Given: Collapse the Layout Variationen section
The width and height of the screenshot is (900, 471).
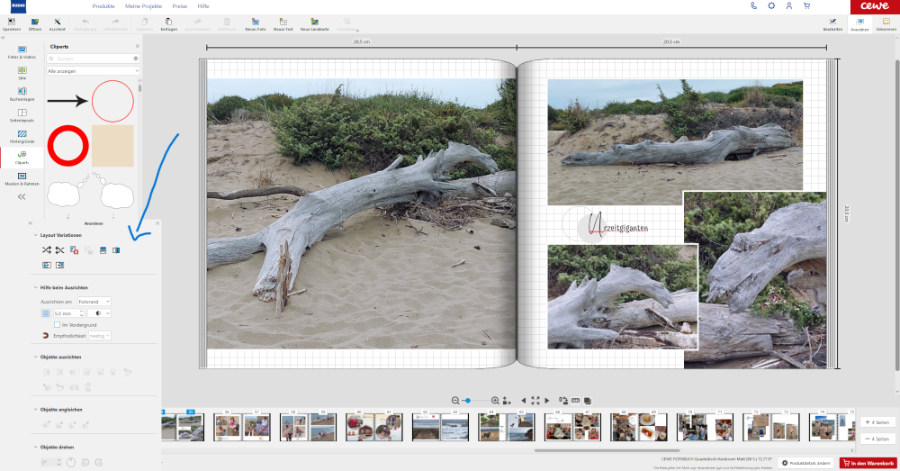Looking at the screenshot, I should tap(33, 234).
